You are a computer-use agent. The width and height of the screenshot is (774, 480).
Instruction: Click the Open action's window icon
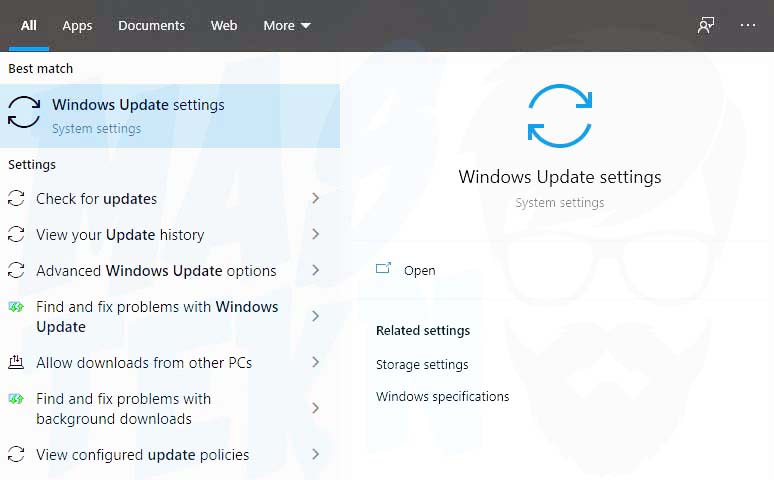383,268
